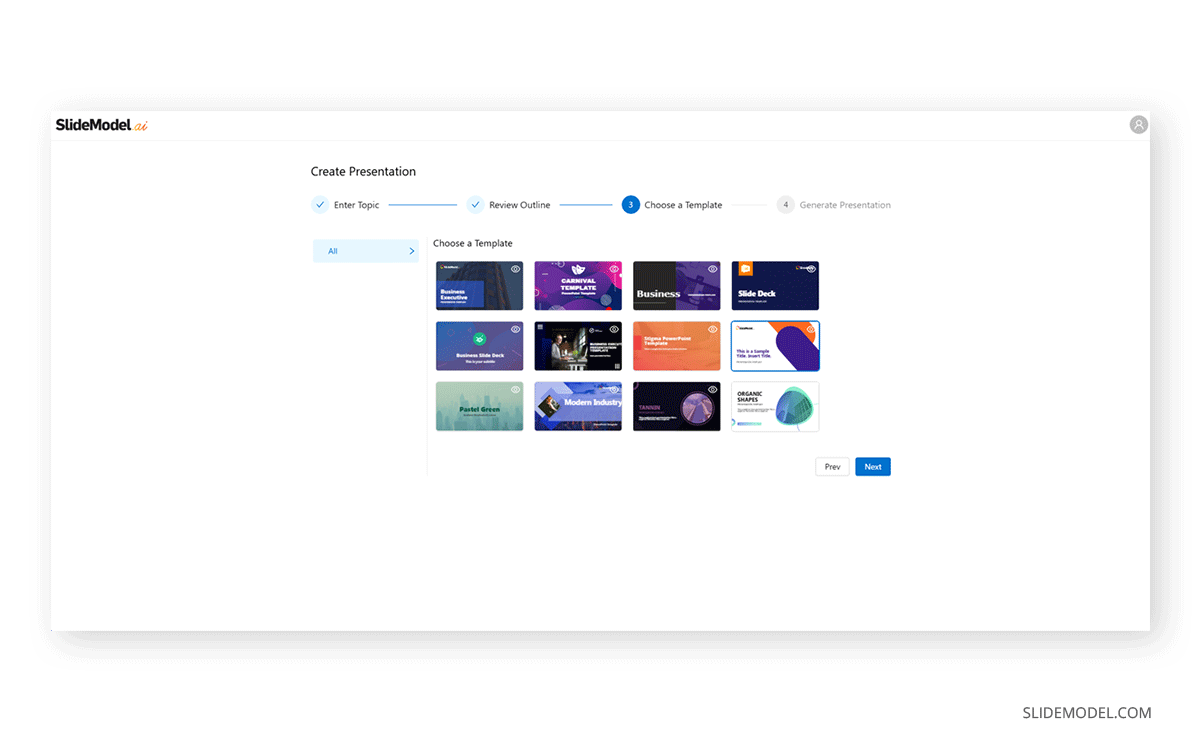Screen dimensions: 1200x743
Task: Click the Next button
Action: coord(873,467)
